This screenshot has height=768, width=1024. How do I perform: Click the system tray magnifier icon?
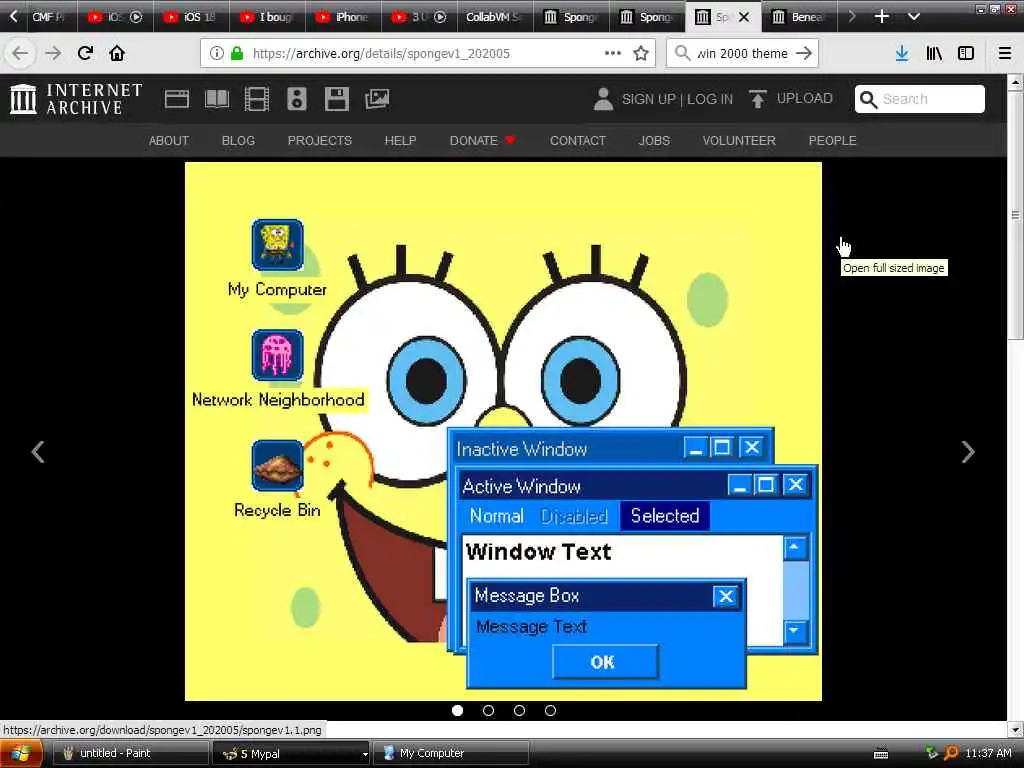[x=951, y=754]
